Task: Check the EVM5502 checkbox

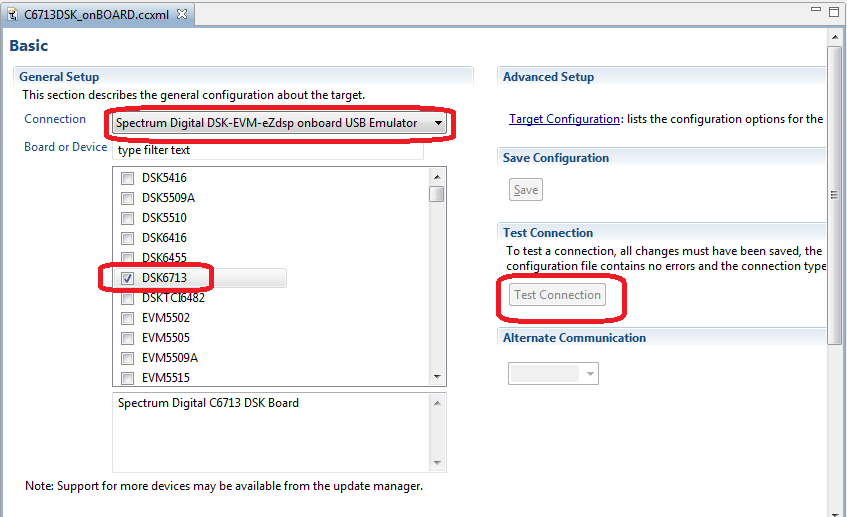Action: click(x=127, y=318)
